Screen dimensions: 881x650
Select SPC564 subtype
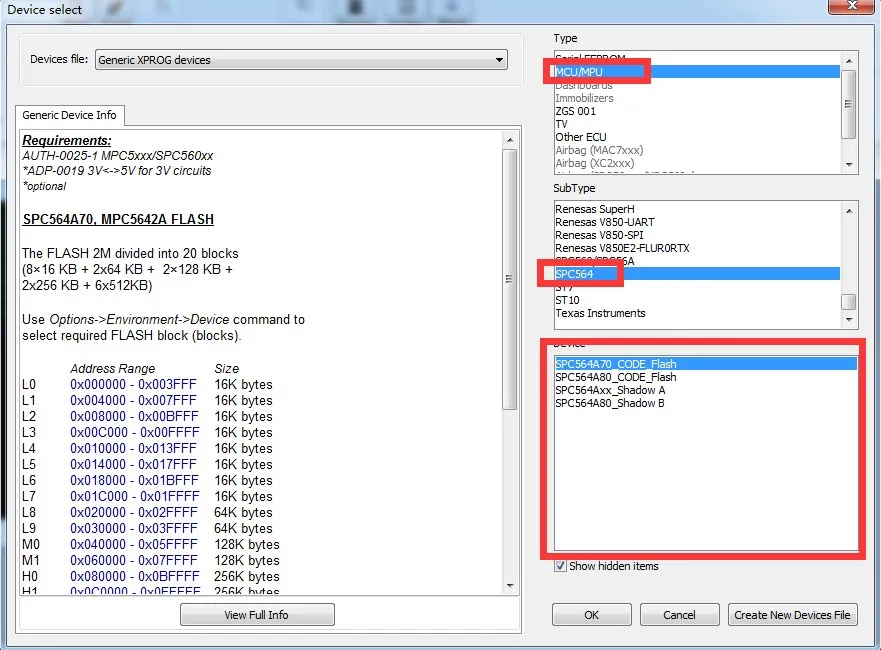click(697, 274)
